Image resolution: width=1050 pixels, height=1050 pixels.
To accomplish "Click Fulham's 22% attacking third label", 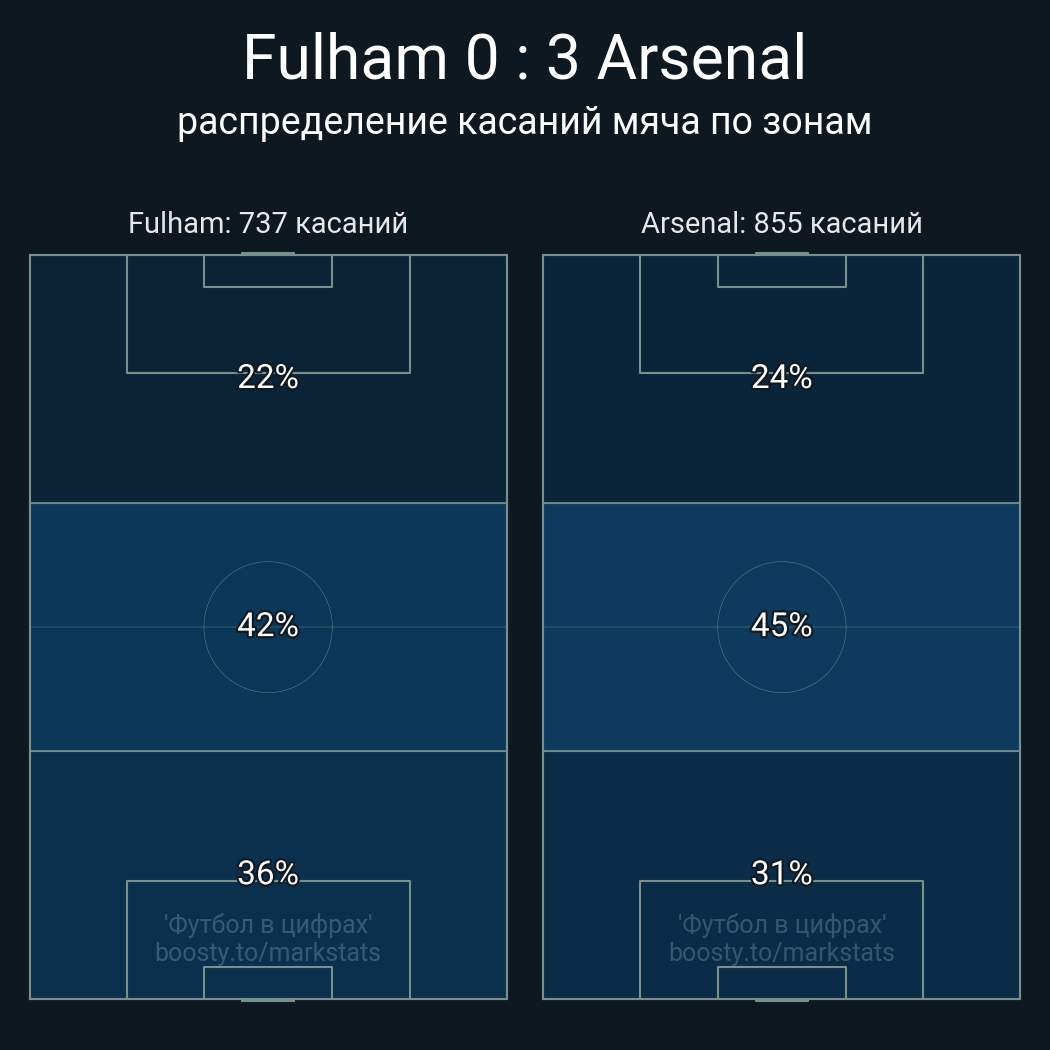I will tap(268, 377).
